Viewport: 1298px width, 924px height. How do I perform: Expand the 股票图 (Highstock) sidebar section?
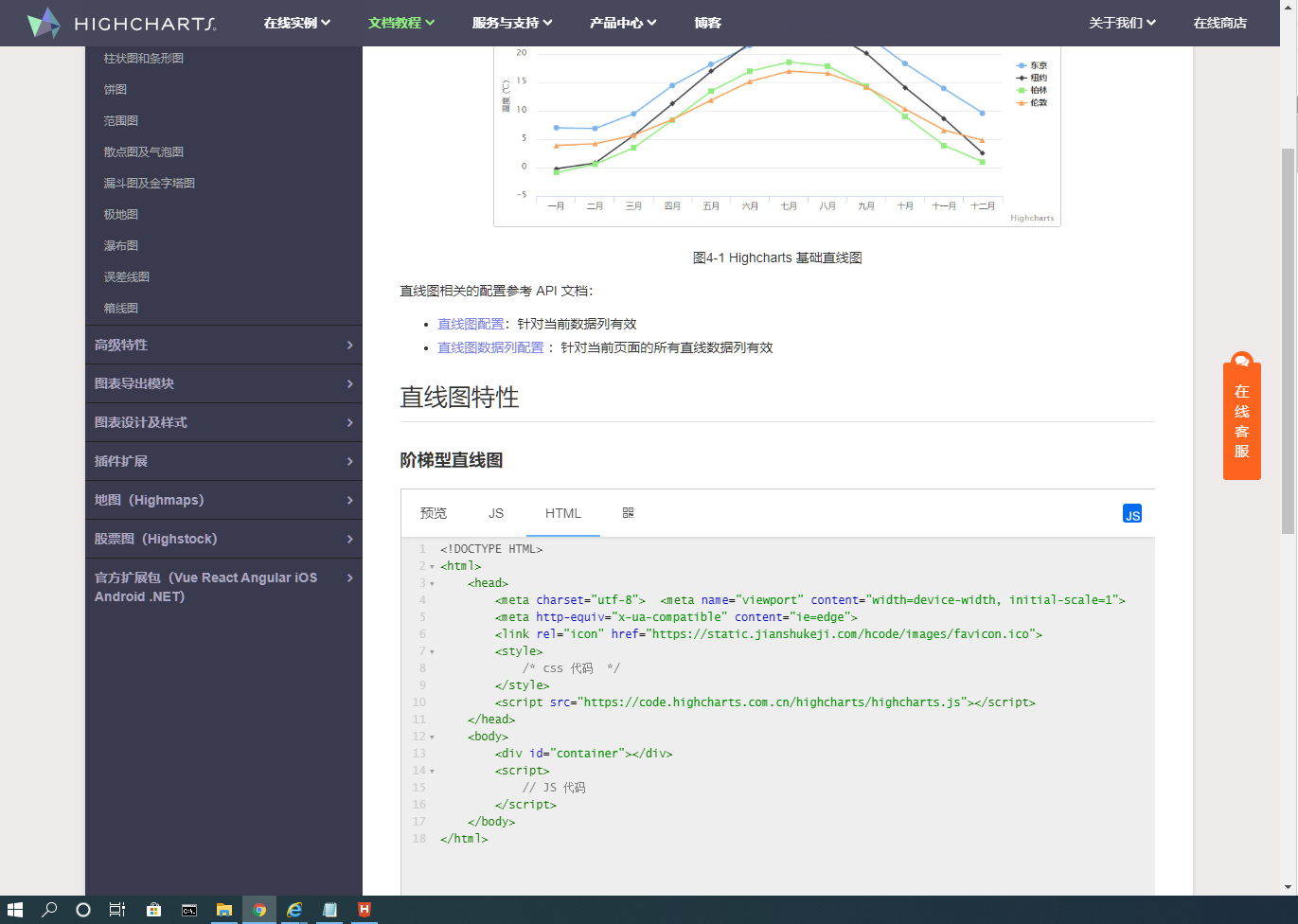click(223, 539)
